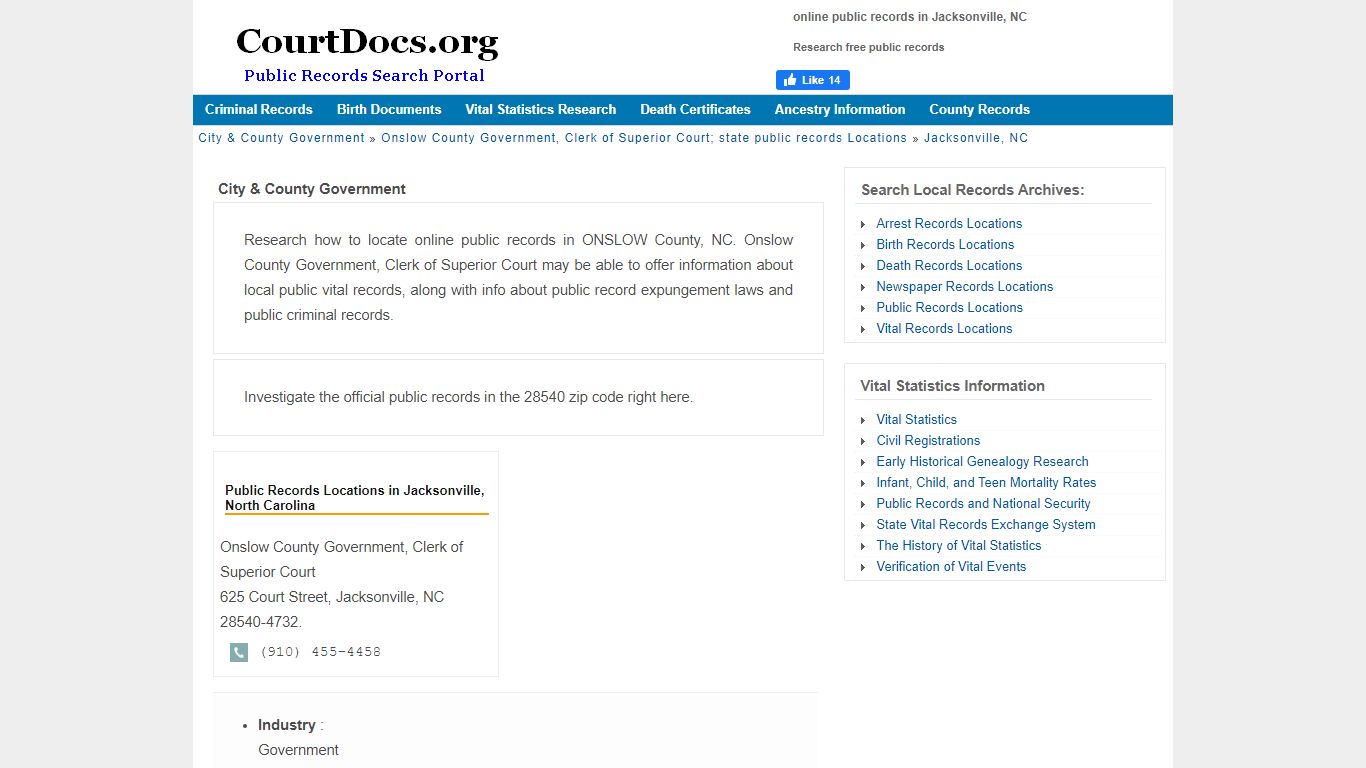Visit the Early Historical Genealogy Research link

982,462
